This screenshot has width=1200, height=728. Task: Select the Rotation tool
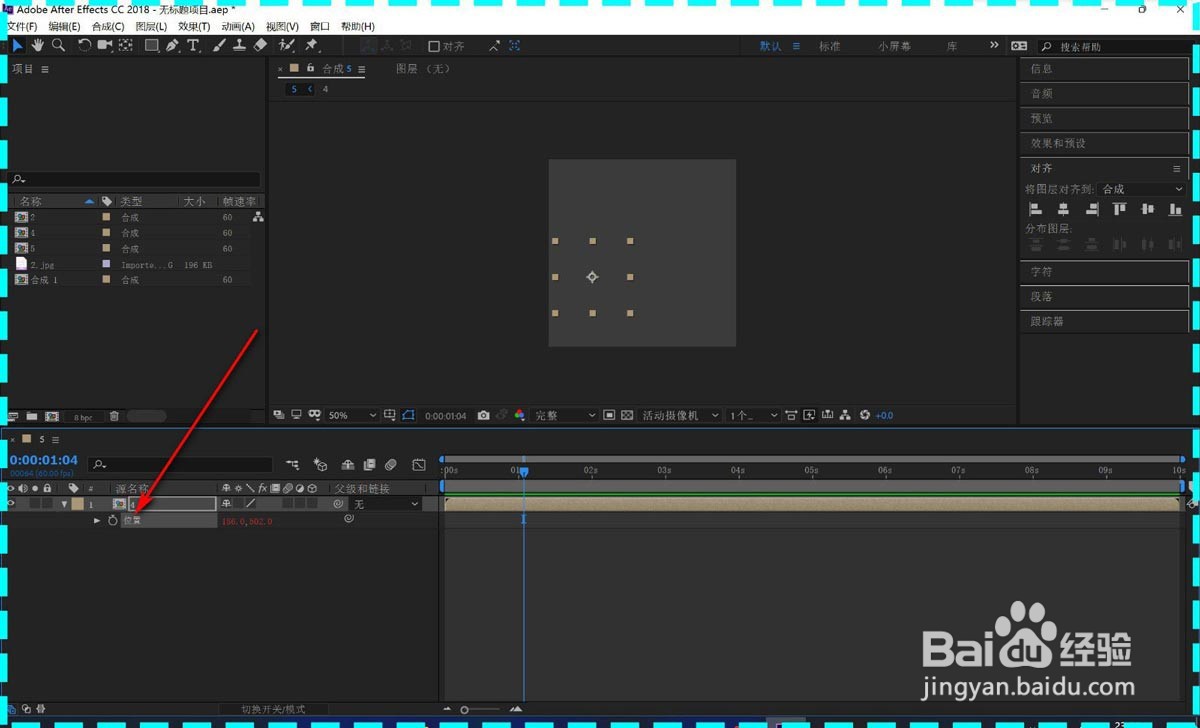tap(84, 45)
